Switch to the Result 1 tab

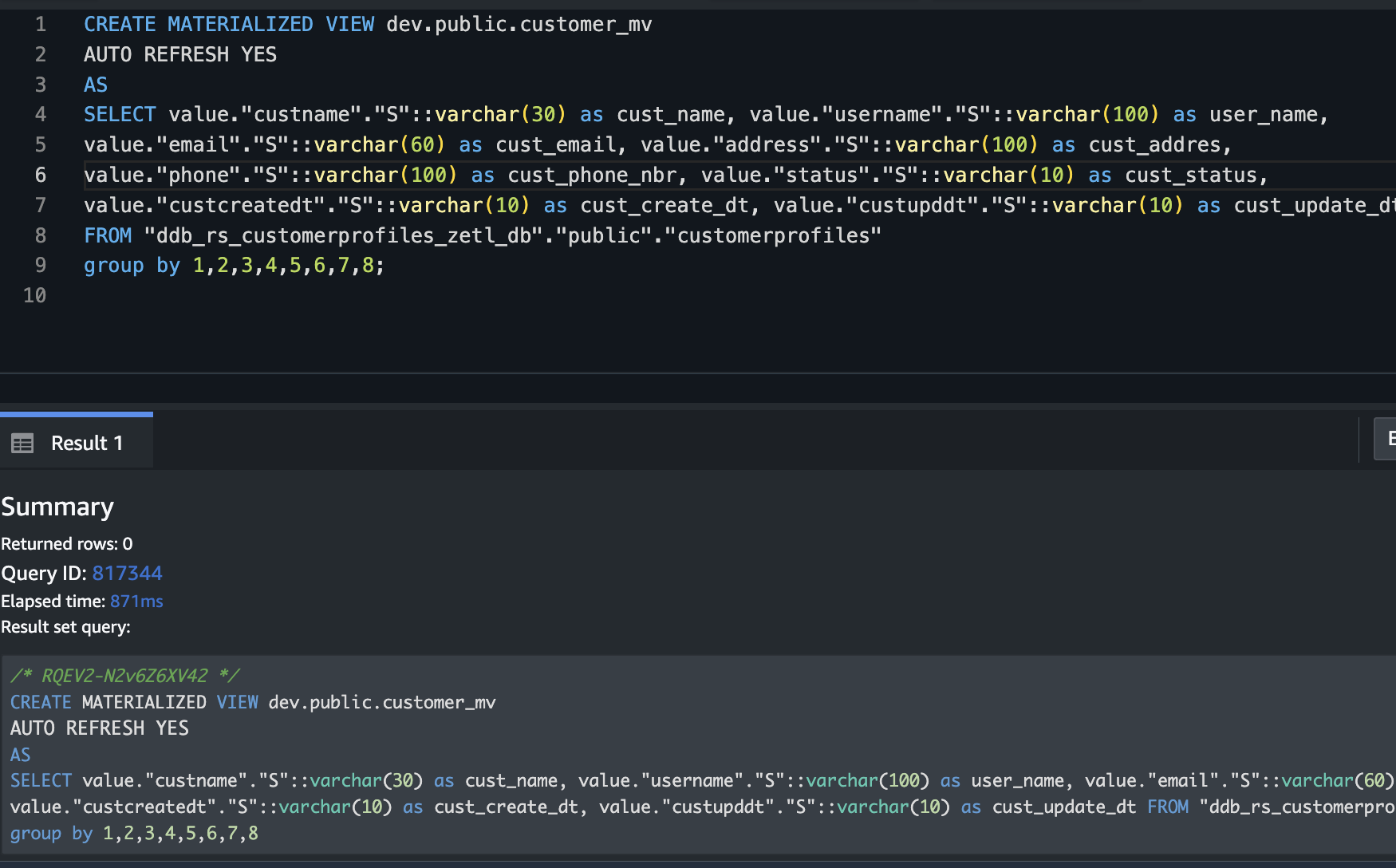point(86,443)
